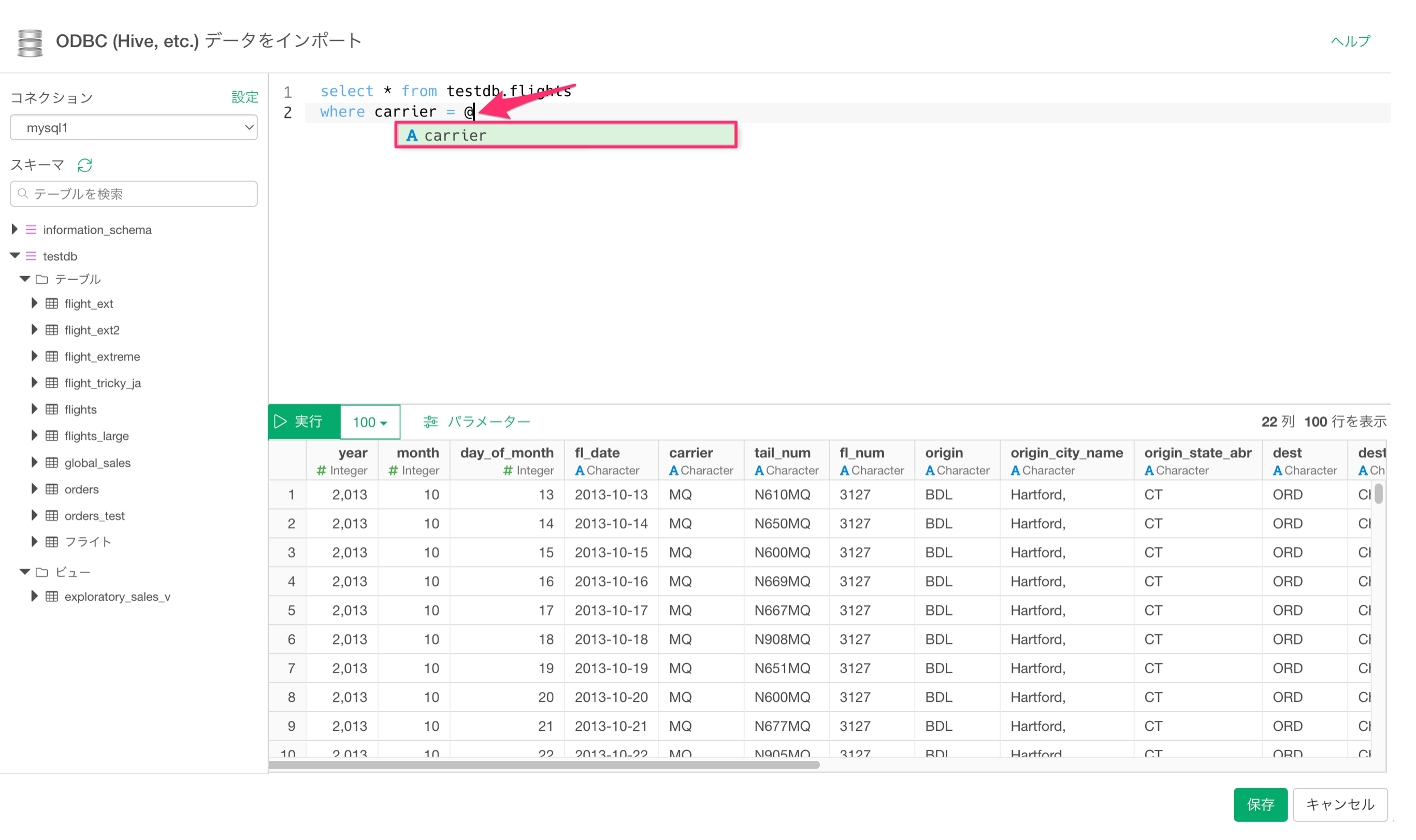Collapse the テーブル folder
1416x840 pixels.
(25, 279)
